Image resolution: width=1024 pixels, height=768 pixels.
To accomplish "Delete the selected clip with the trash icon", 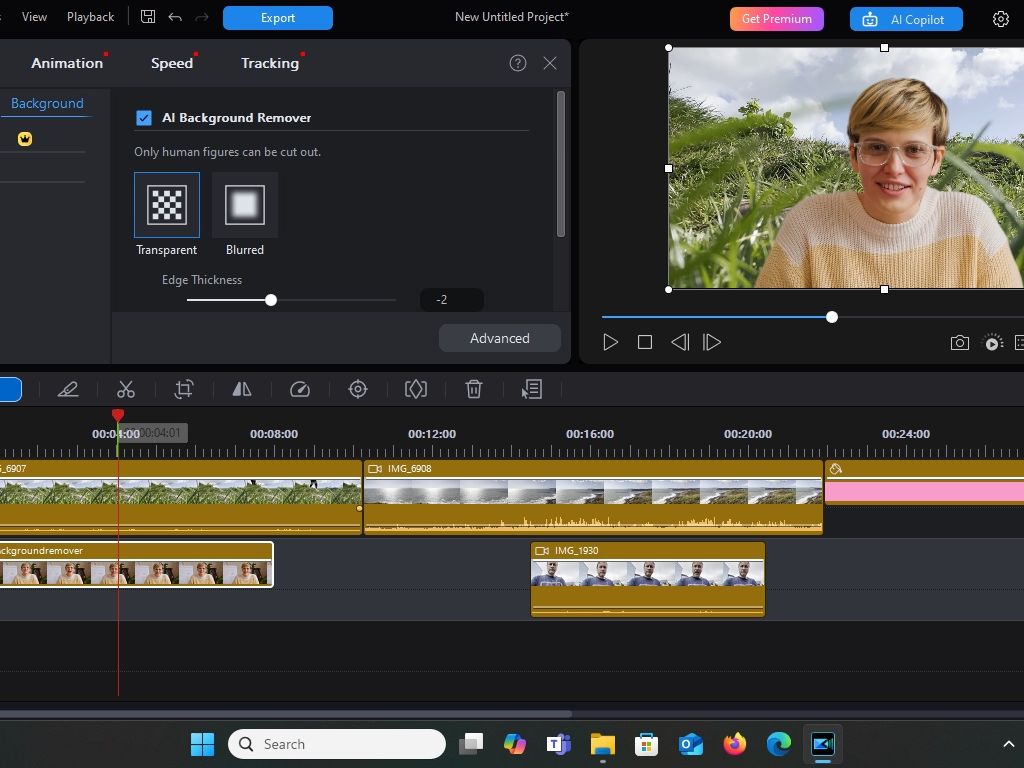I will tap(473, 389).
